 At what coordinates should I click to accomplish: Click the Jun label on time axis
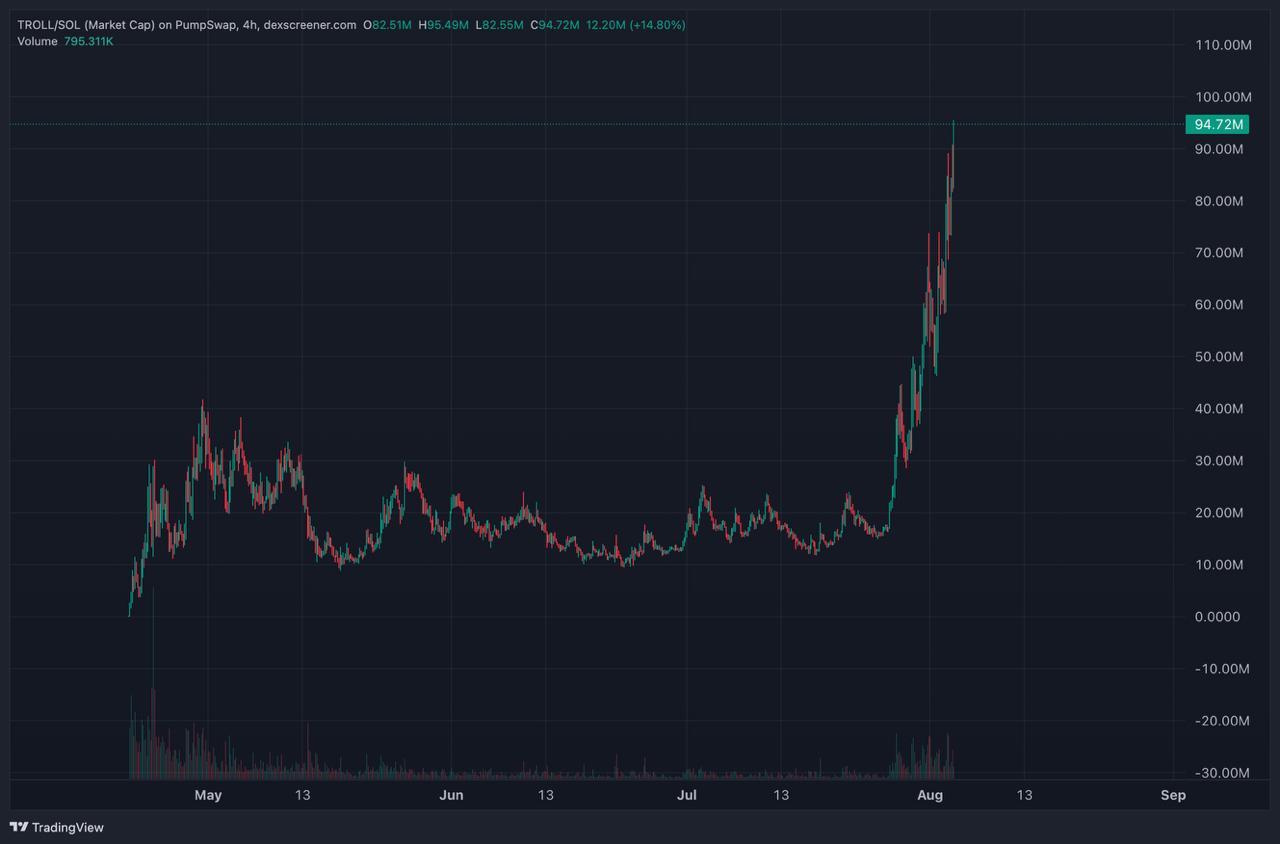click(452, 795)
